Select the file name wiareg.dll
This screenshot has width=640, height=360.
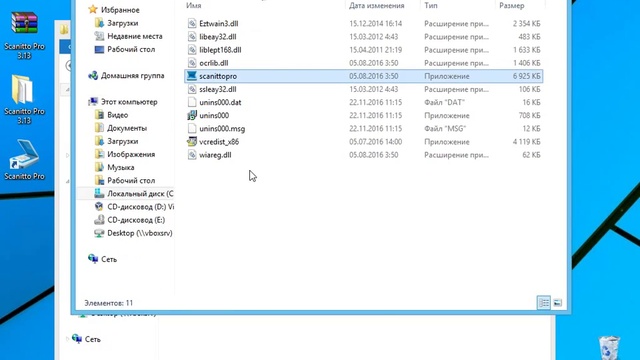[215, 155]
